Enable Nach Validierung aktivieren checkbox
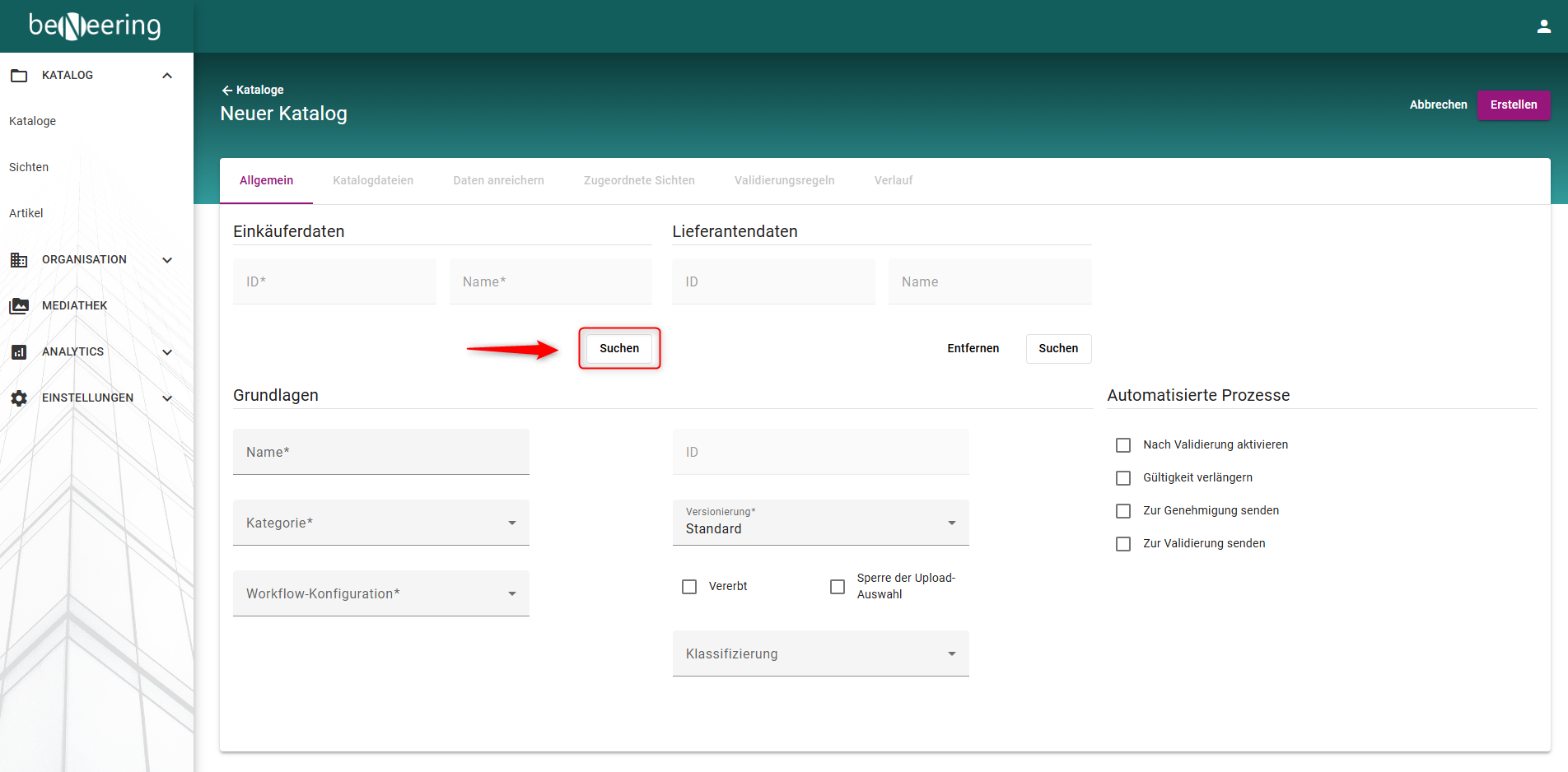 click(1123, 445)
